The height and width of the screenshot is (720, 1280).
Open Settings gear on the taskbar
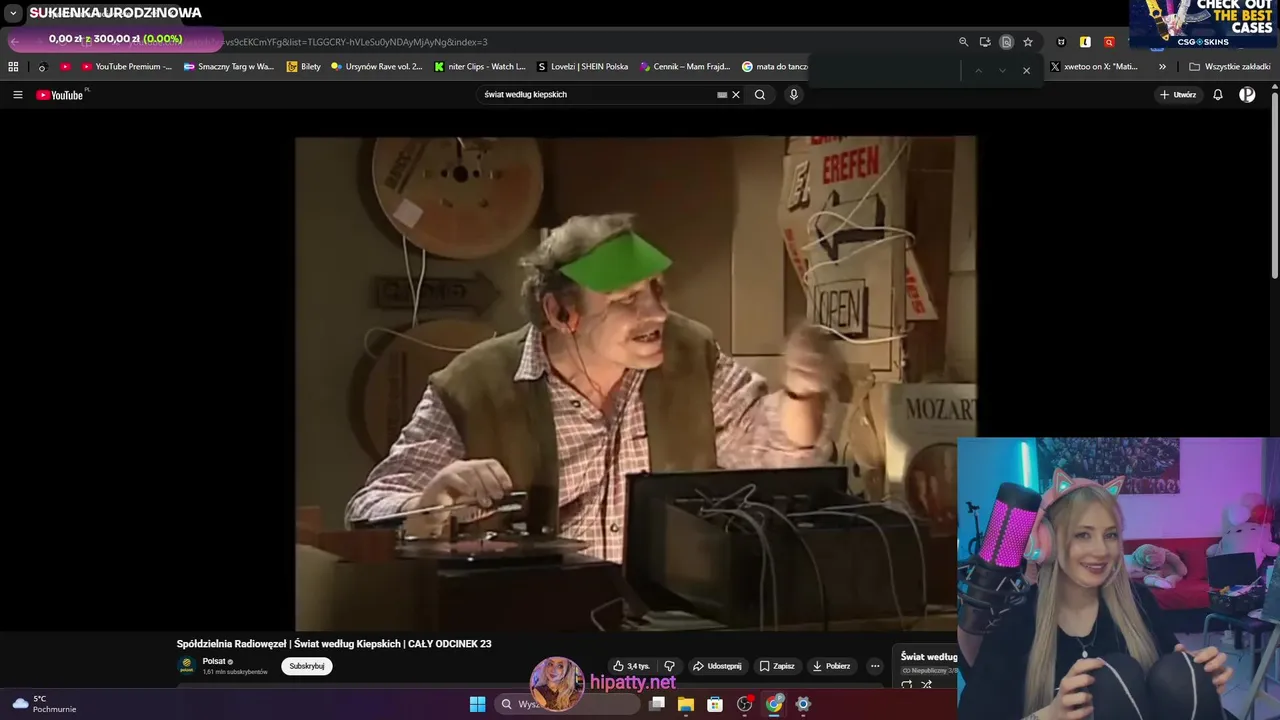[803, 704]
